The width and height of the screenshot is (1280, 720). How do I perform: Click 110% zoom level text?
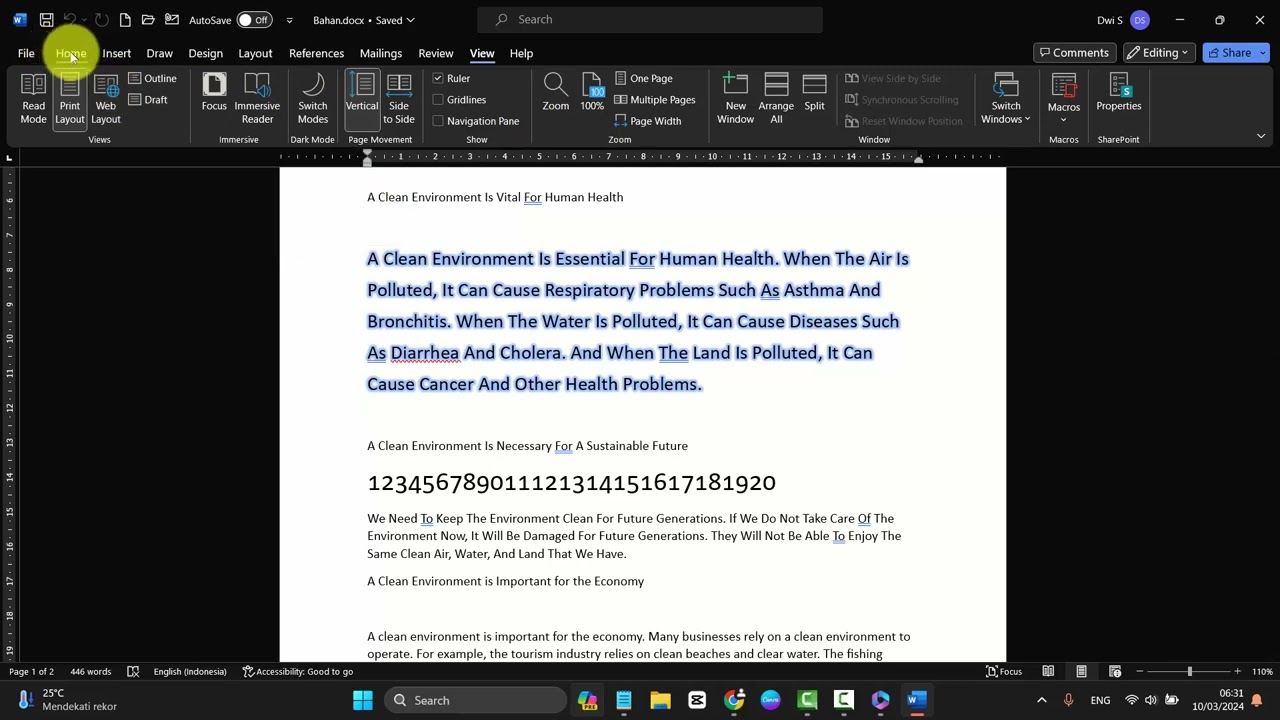pyautogui.click(x=1262, y=671)
